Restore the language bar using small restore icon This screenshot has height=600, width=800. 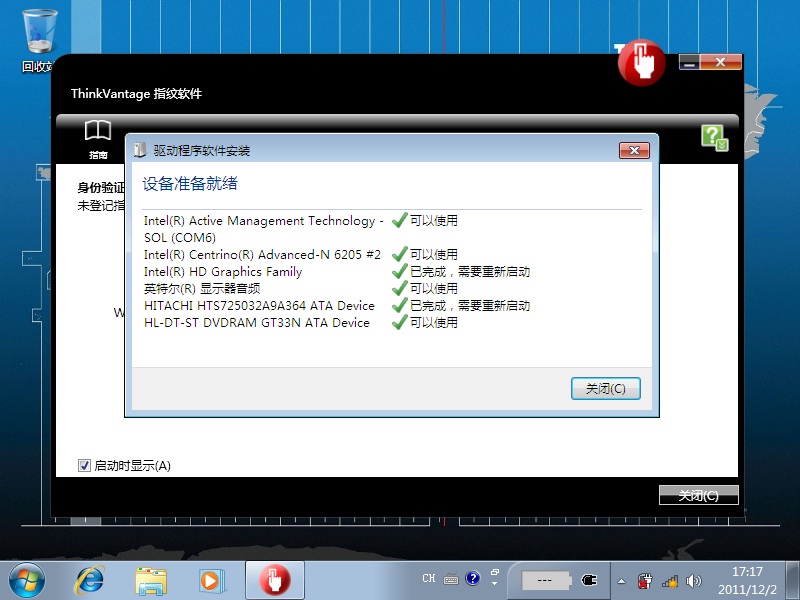click(494, 572)
